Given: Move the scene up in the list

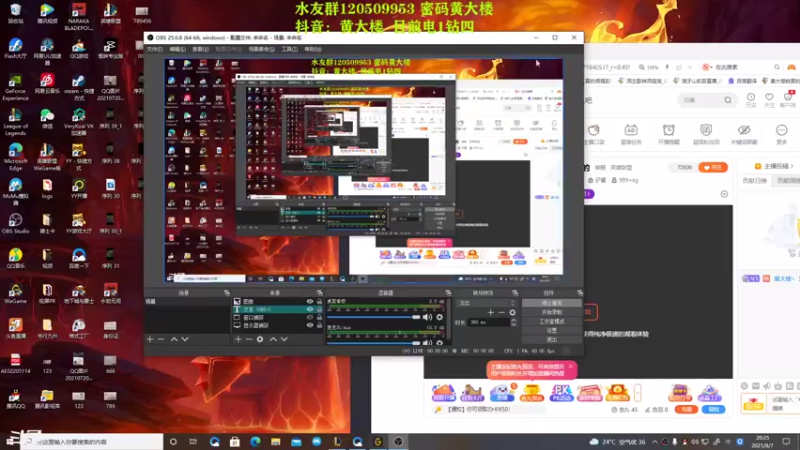Looking at the screenshot, I should pyautogui.click(x=174, y=339).
